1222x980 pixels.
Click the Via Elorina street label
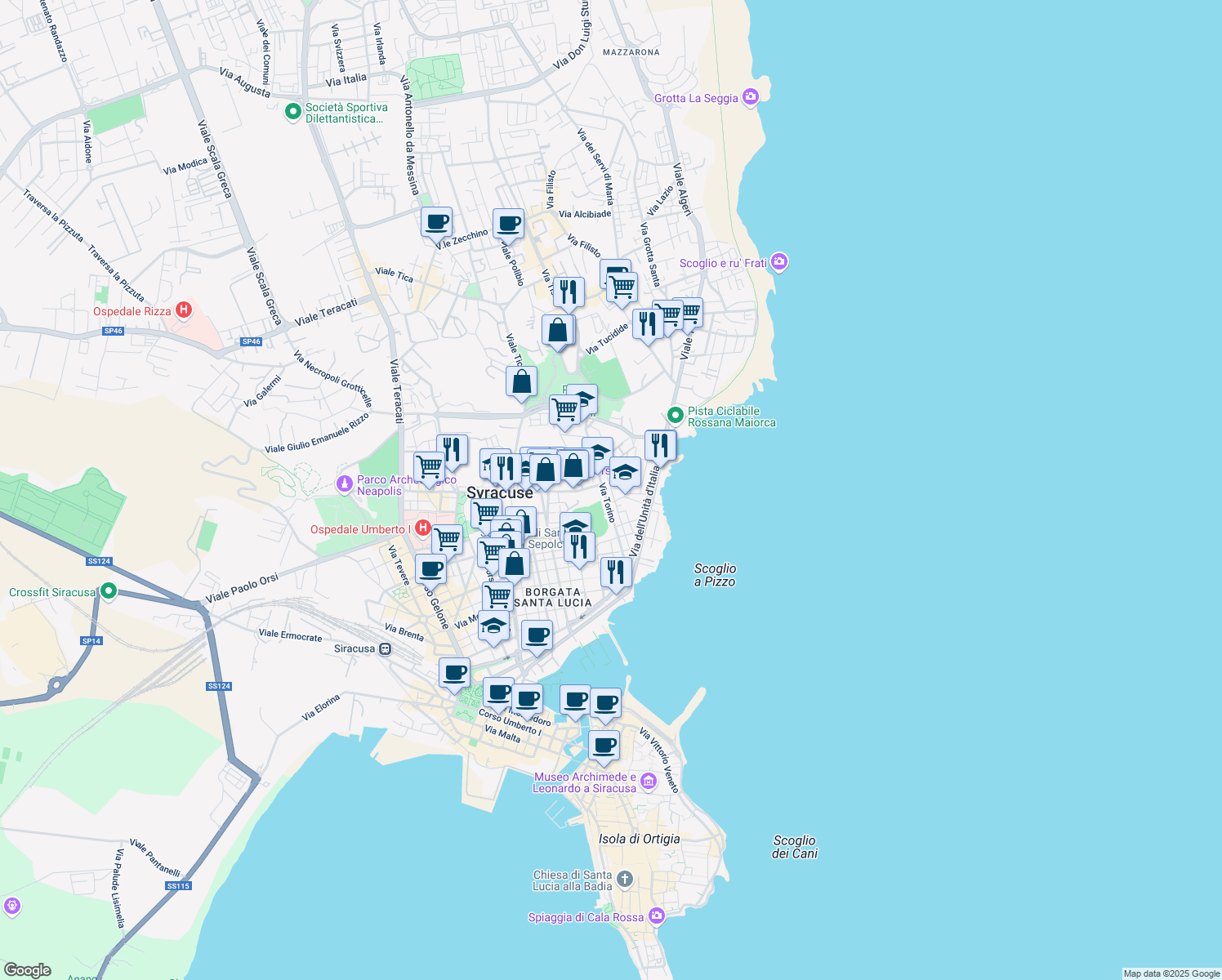point(320,707)
